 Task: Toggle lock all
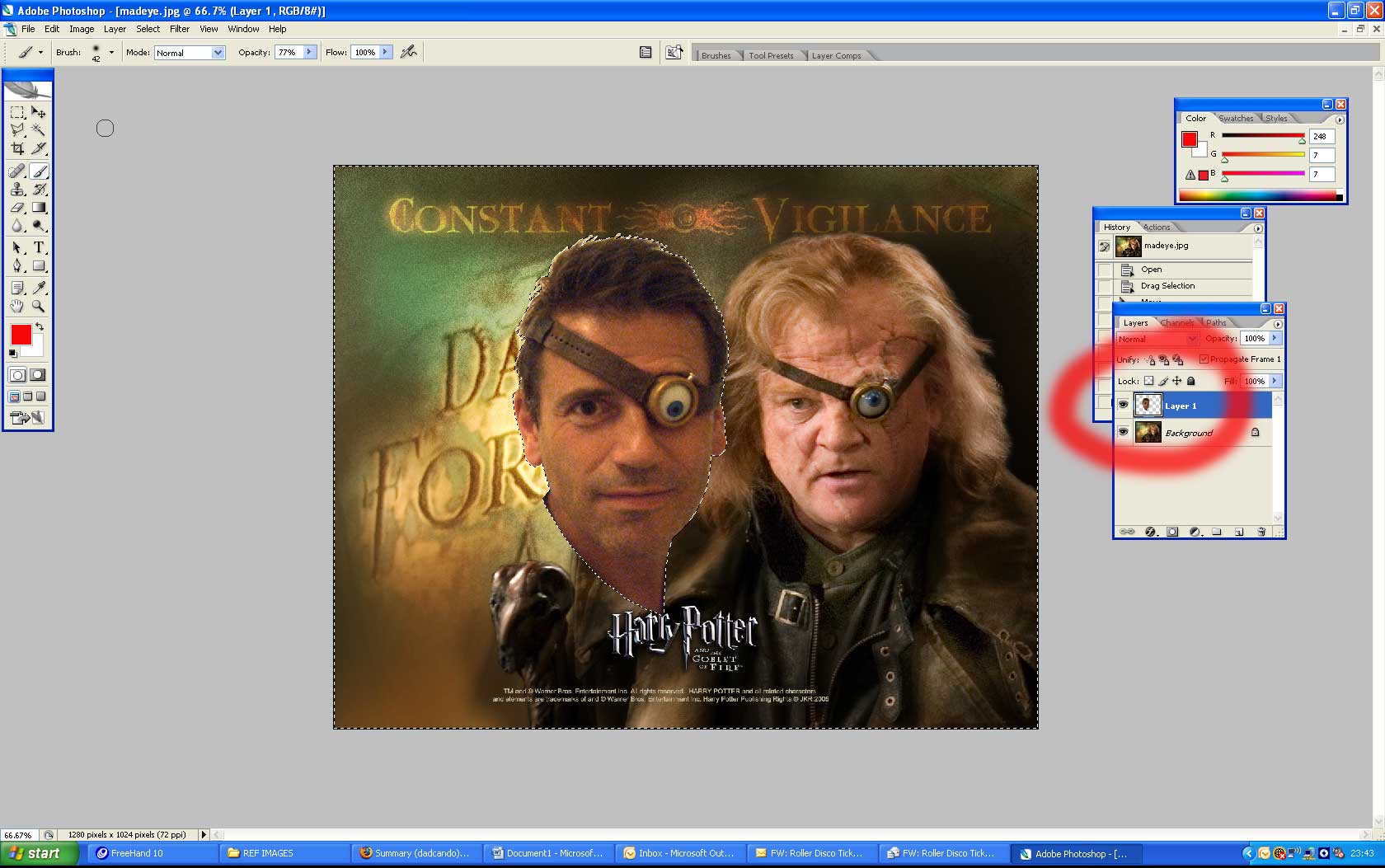pos(1190,381)
